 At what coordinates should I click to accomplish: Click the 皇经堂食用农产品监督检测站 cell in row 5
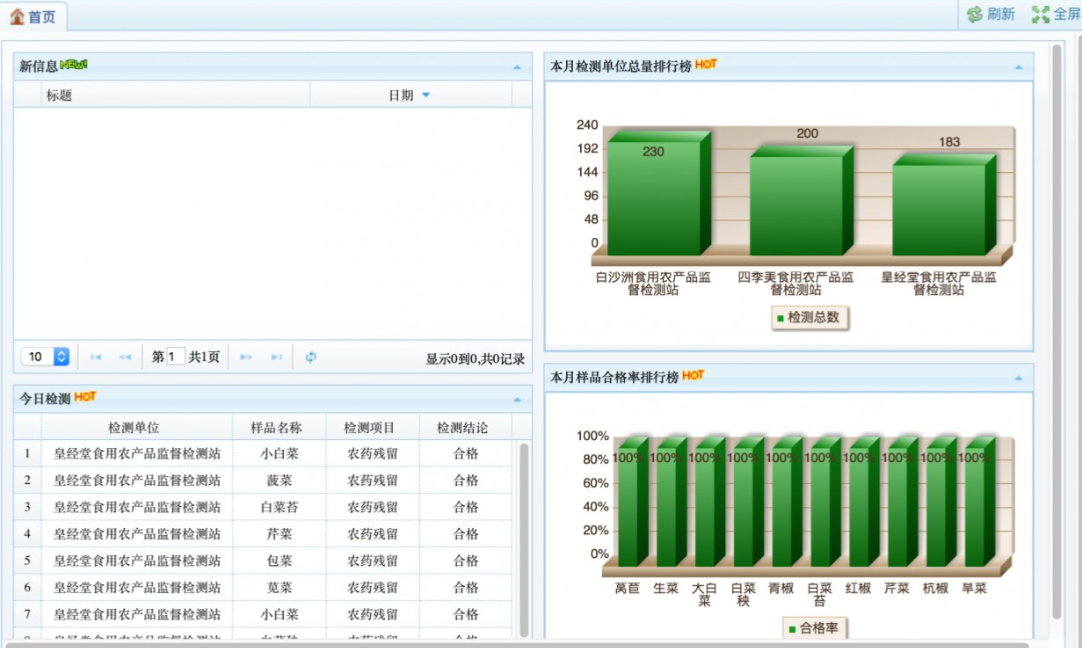(x=137, y=561)
